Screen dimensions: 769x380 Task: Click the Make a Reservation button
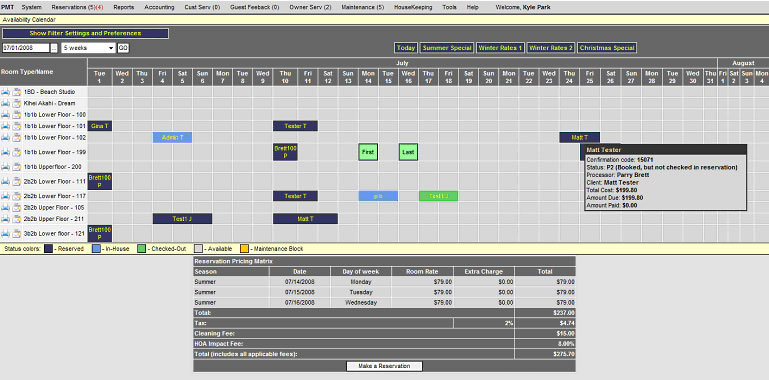pyautogui.click(x=384, y=366)
